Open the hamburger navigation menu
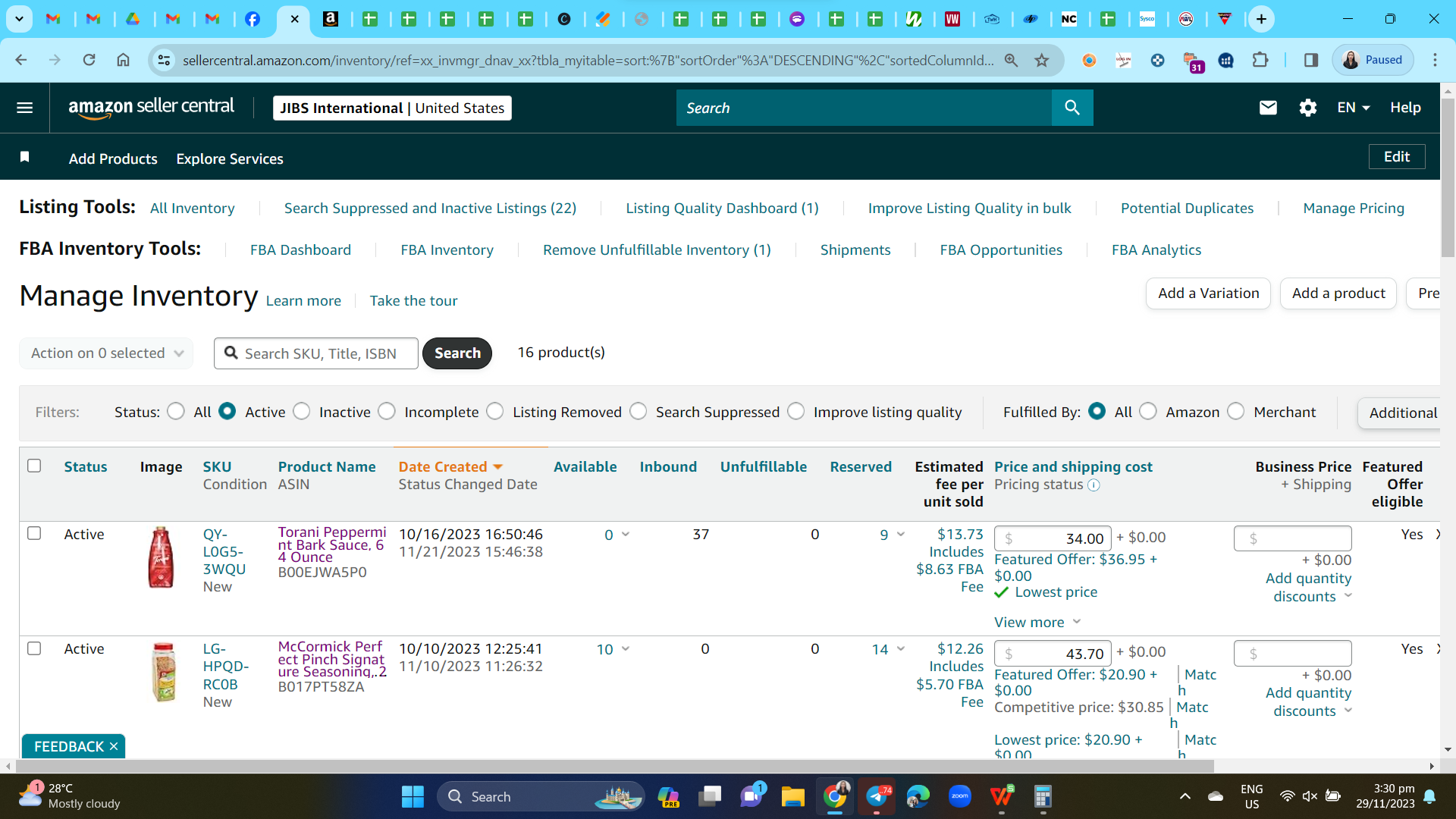The image size is (1456, 819). click(x=25, y=108)
